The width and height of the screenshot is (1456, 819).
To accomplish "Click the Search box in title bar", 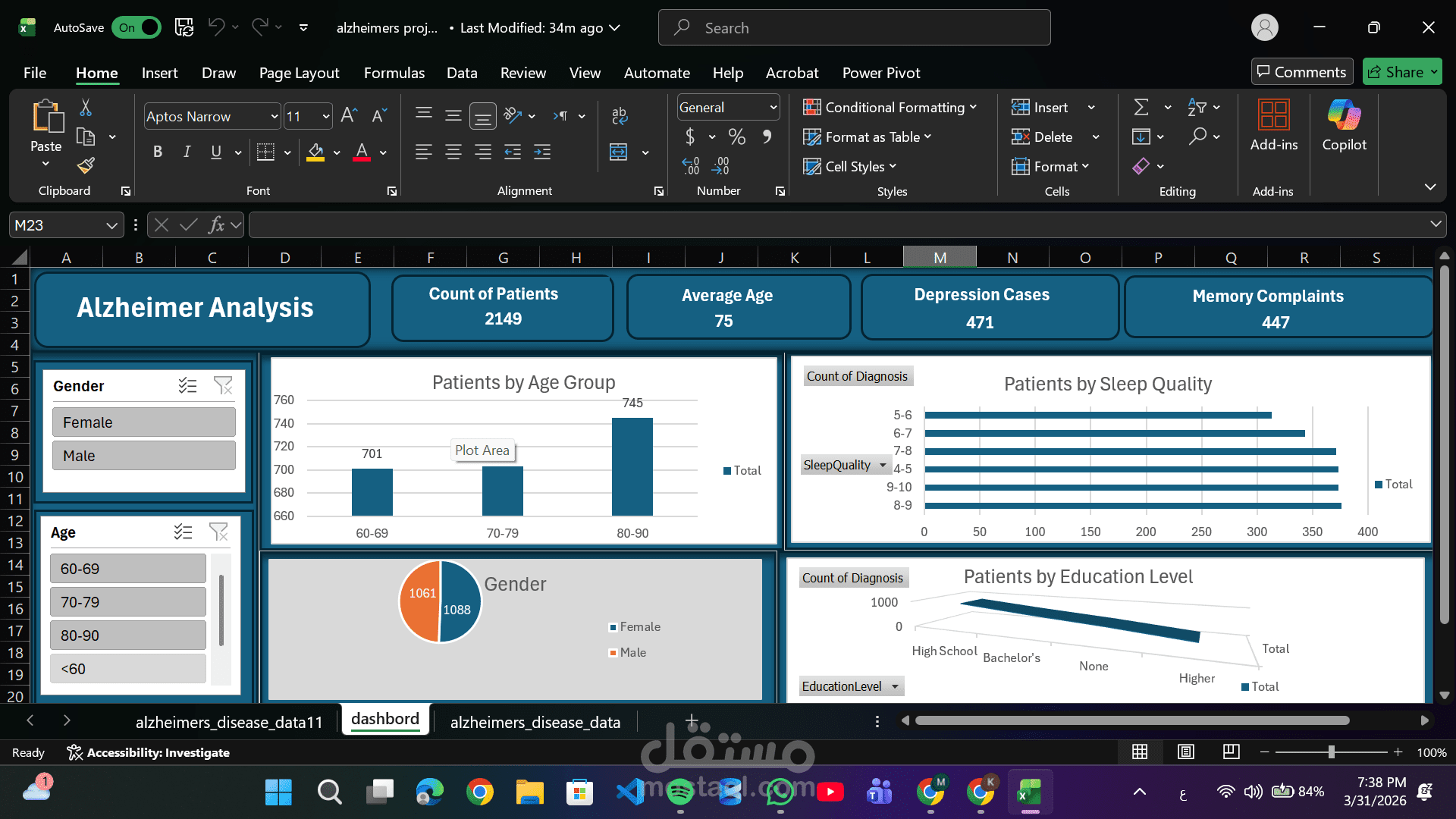I will (854, 27).
